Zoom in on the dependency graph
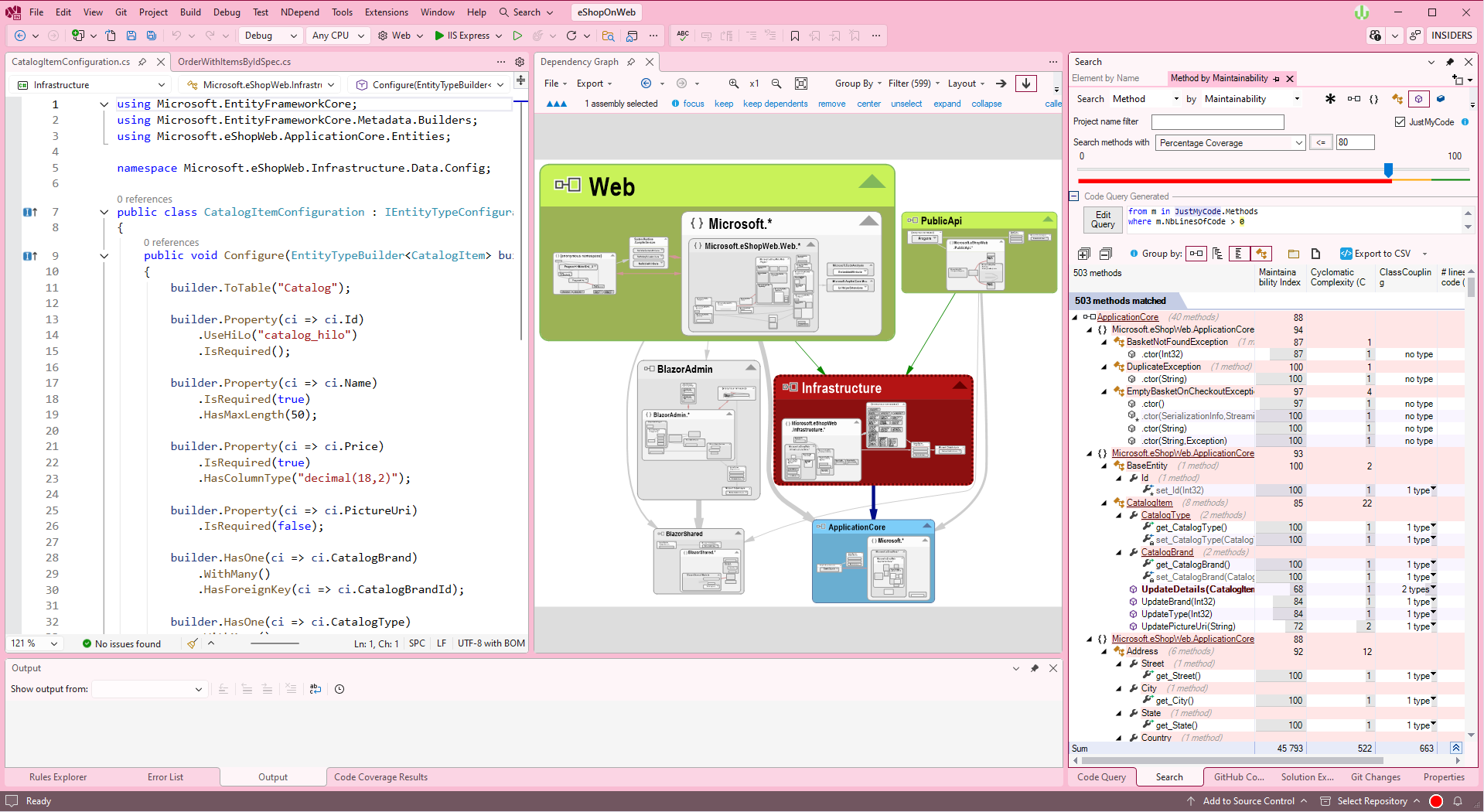1484x812 pixels. [733, 84]
